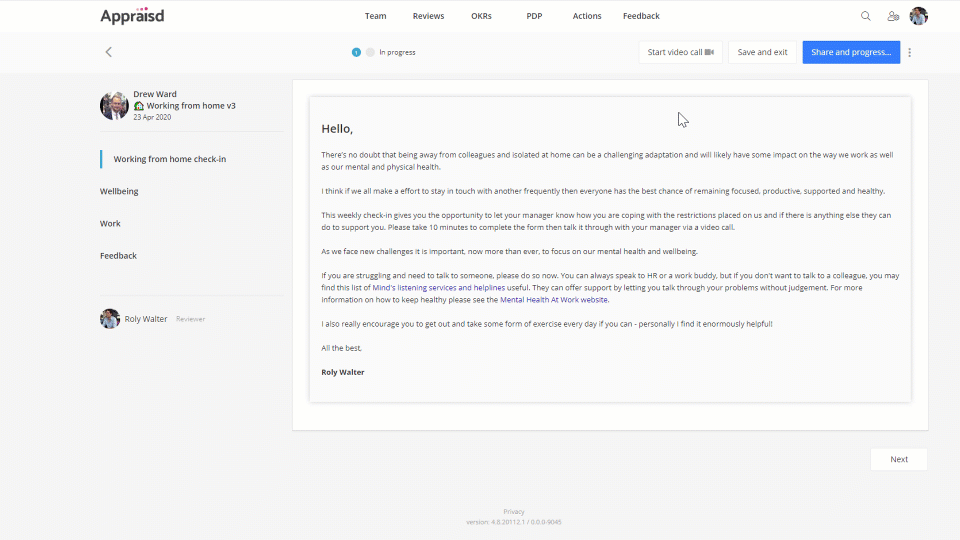Open the Feedback menu in top navigation
Screen dimensions: 960x540
tap(641, 16)
